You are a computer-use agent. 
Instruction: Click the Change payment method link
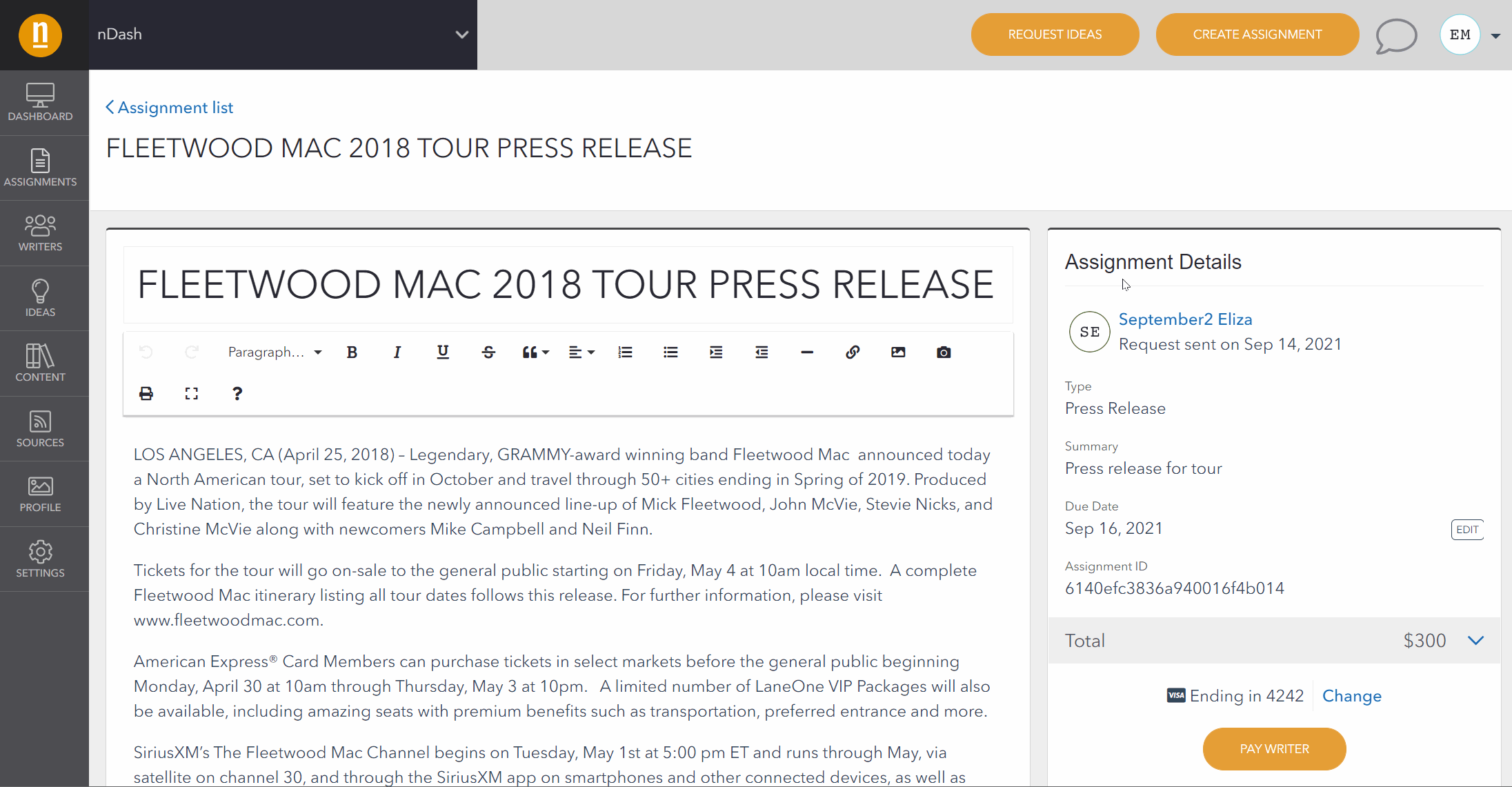pyautogui.click(x=1352, y=696)
